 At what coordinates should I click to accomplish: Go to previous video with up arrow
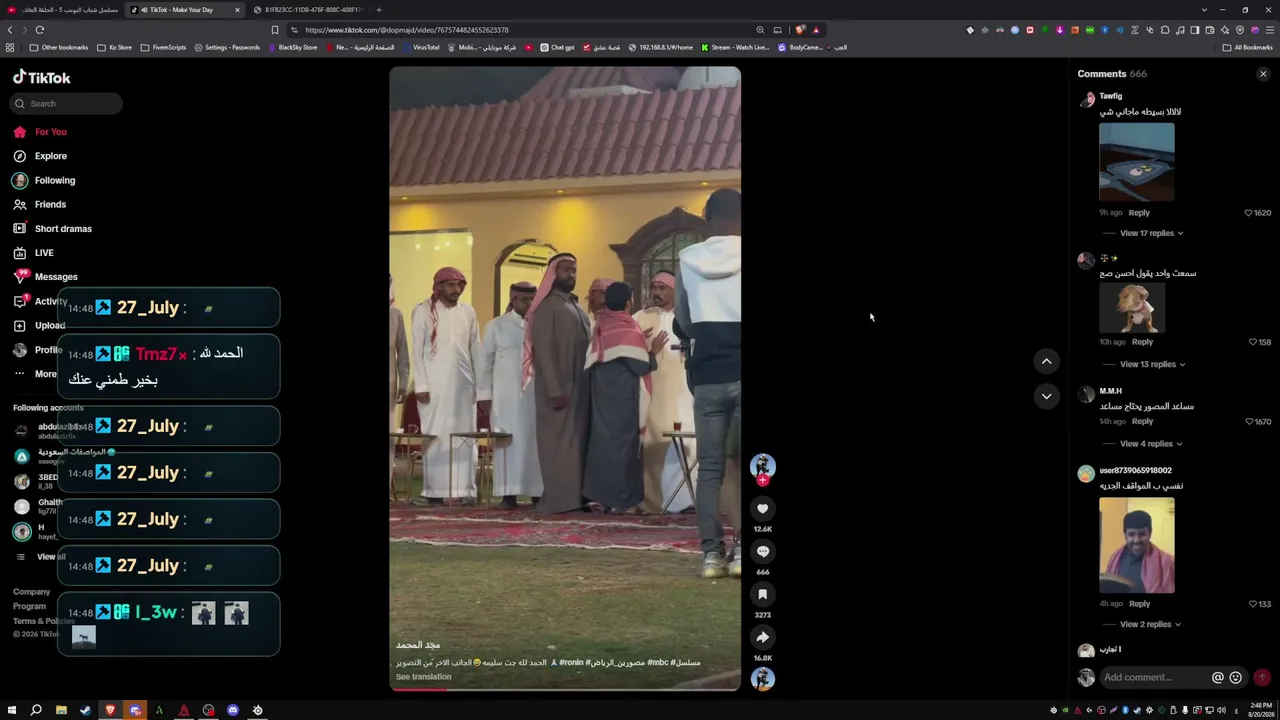point(1046,361)
